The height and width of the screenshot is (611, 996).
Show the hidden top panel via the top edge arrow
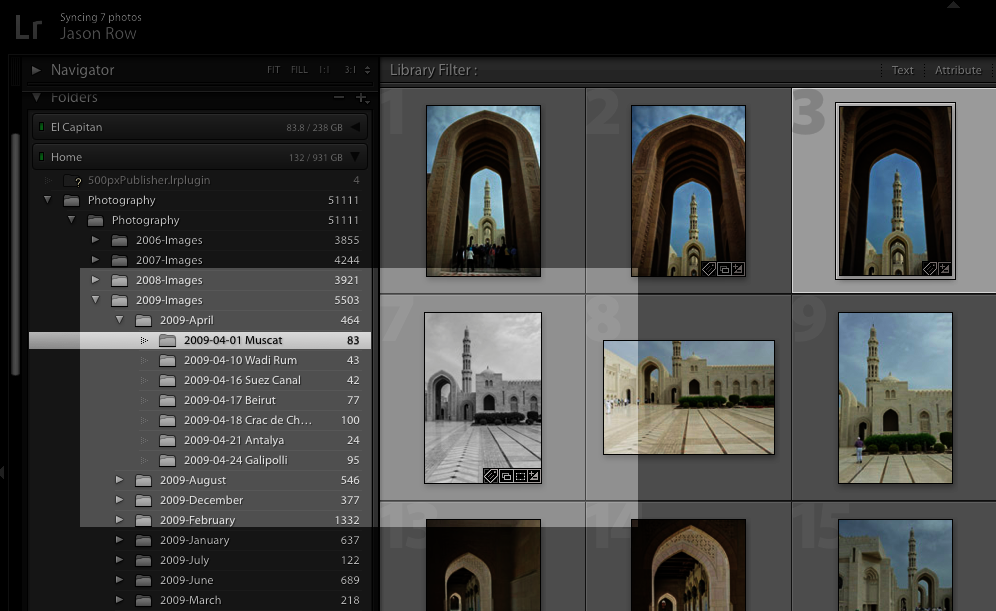tap(953, 4)
